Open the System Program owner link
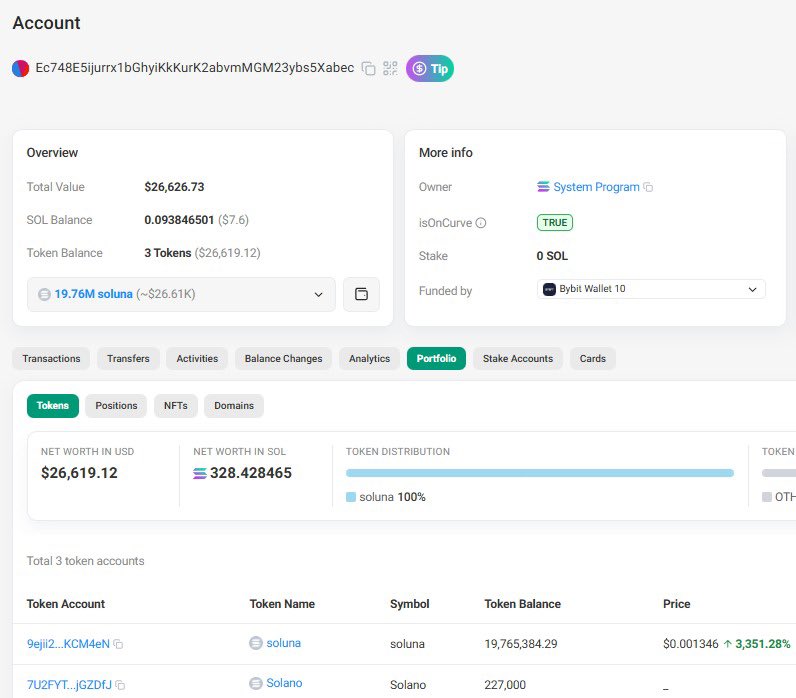Image resolution: width=796 pixels, height=698 pixels. 596,187
